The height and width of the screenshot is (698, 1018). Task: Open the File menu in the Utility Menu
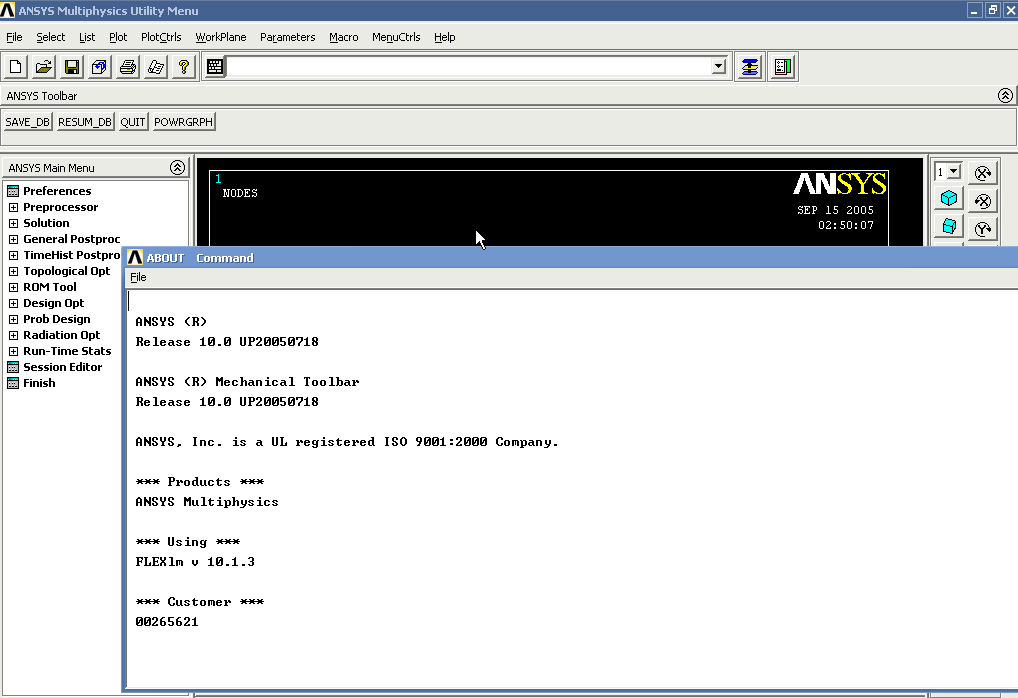[14, 37]
